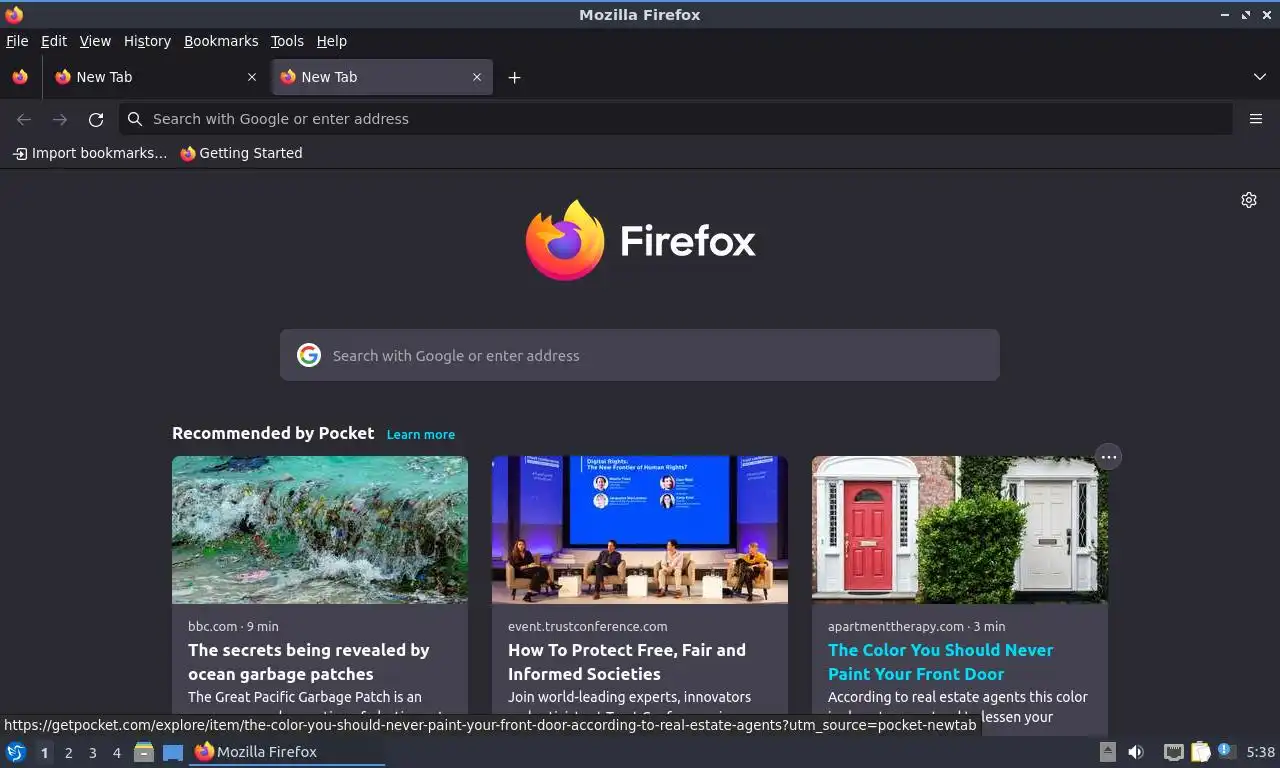The width and height of the screenshot is (1280, 768).
Task: Click the 5:38 clock
Action: click(x=1260, y=752)
